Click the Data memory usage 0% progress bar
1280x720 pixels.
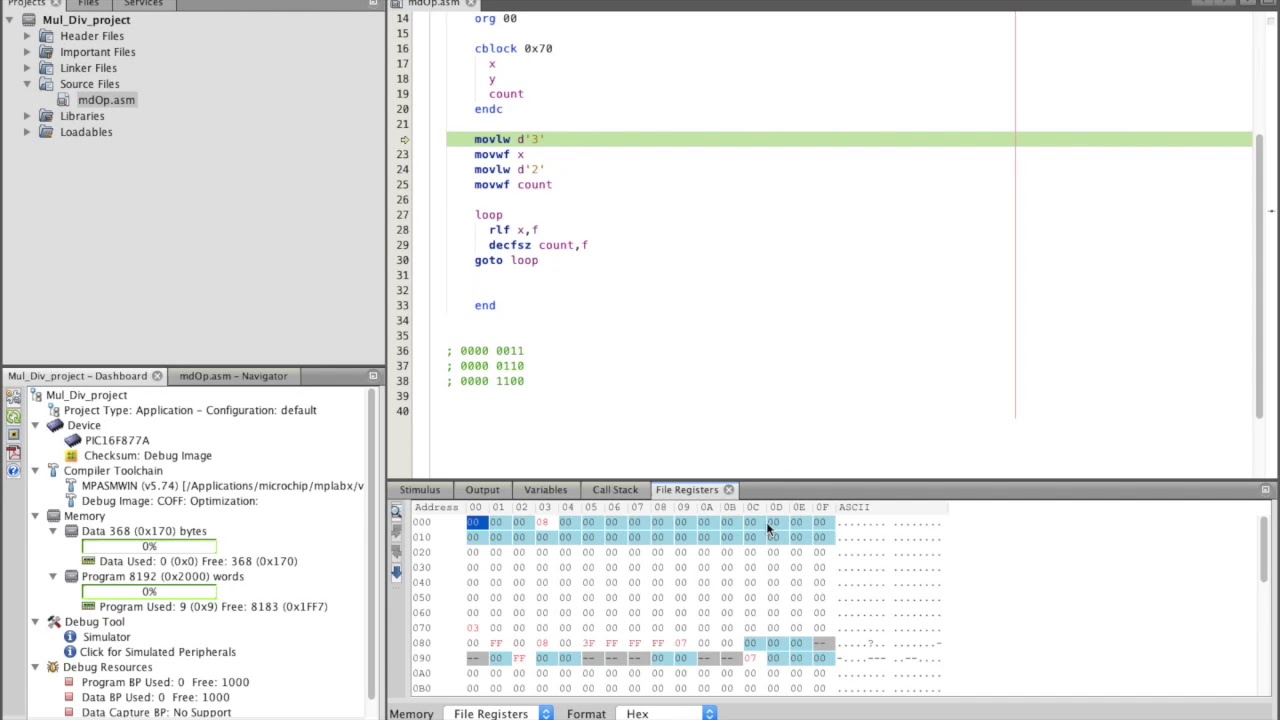(149, 546)
